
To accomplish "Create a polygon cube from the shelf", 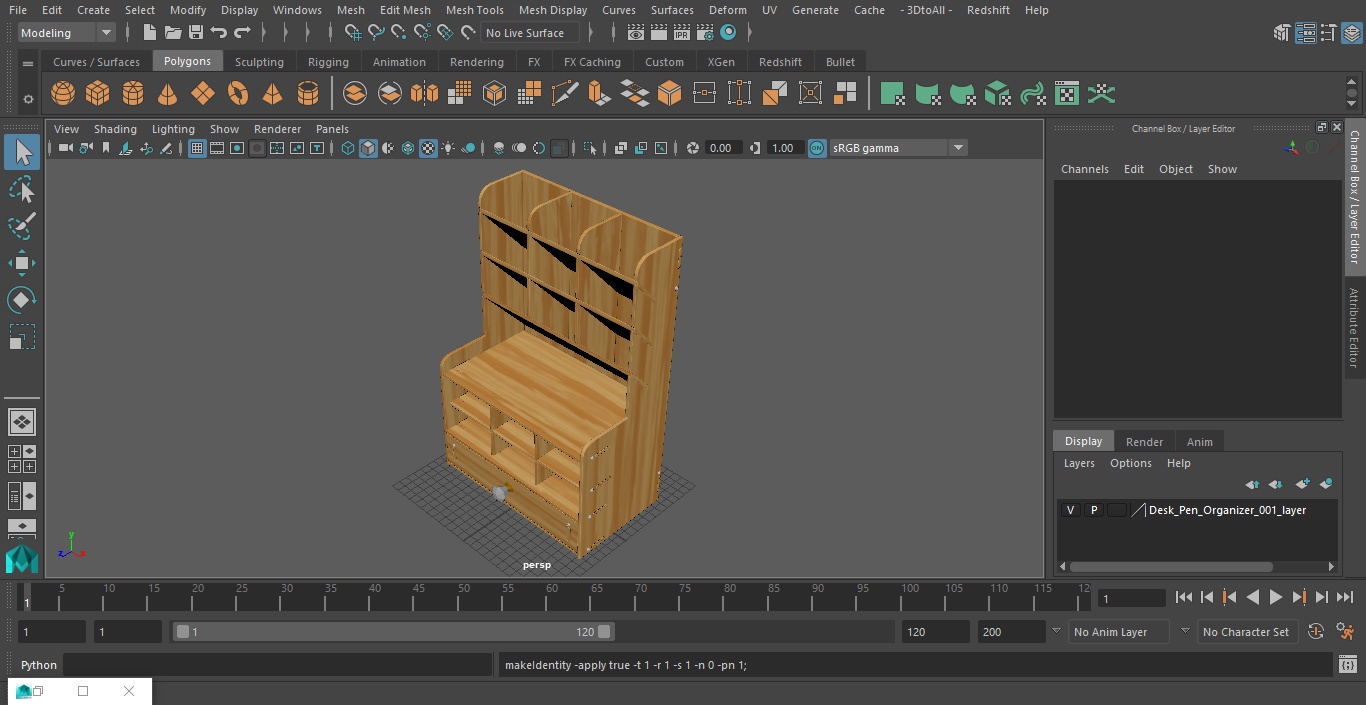I will tap(98, 94).
